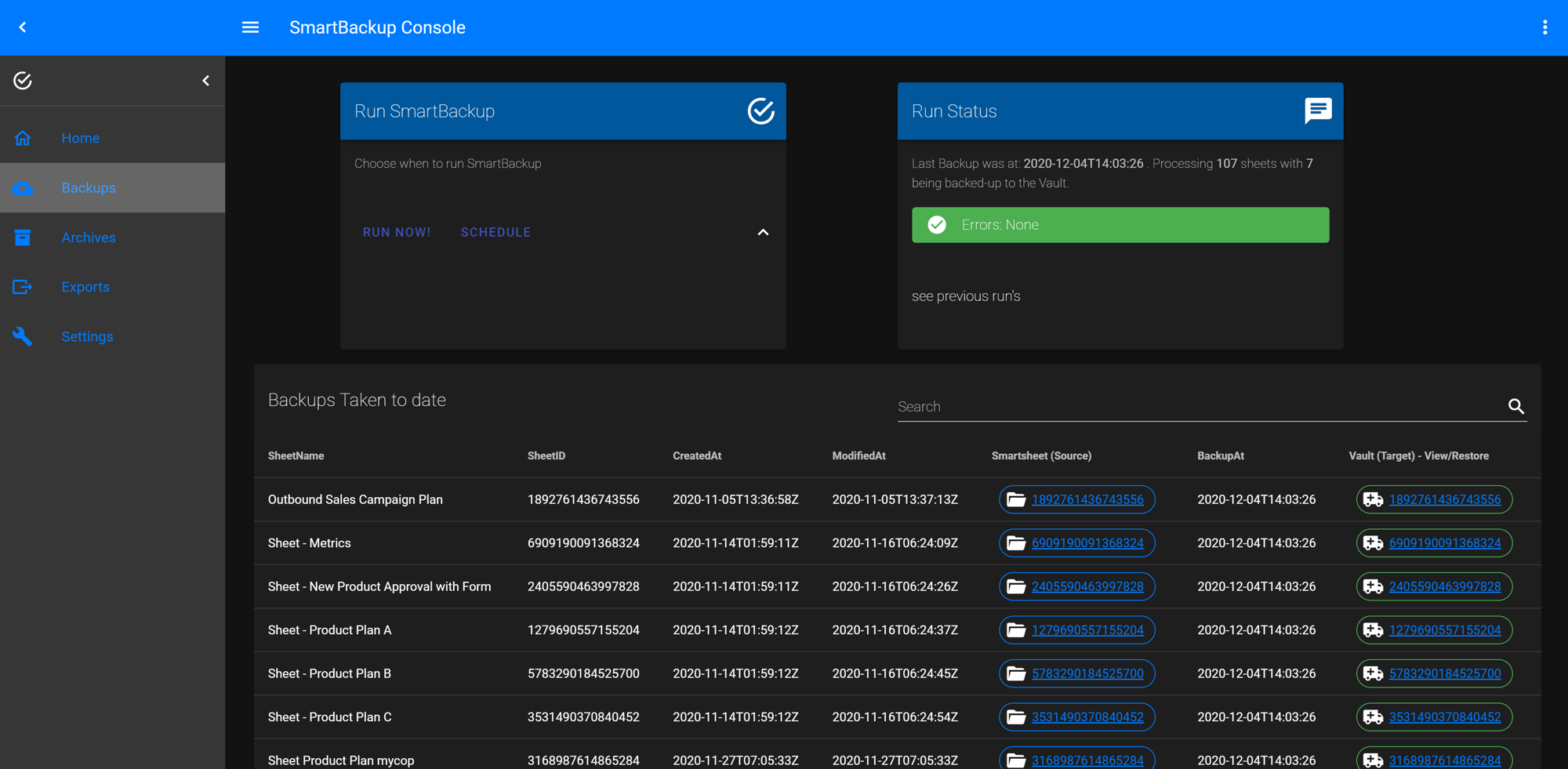Select Sheet - Product Plan B name
Viewport: 1568px width, 769px height.
point(329,673)
